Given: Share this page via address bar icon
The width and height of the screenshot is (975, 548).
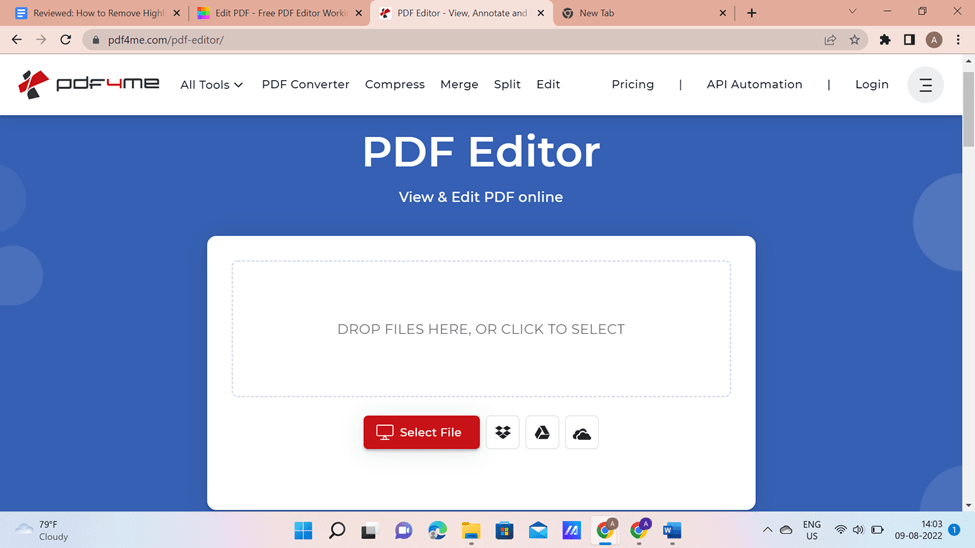Looking at the screenshot, I should click(830, 40).
